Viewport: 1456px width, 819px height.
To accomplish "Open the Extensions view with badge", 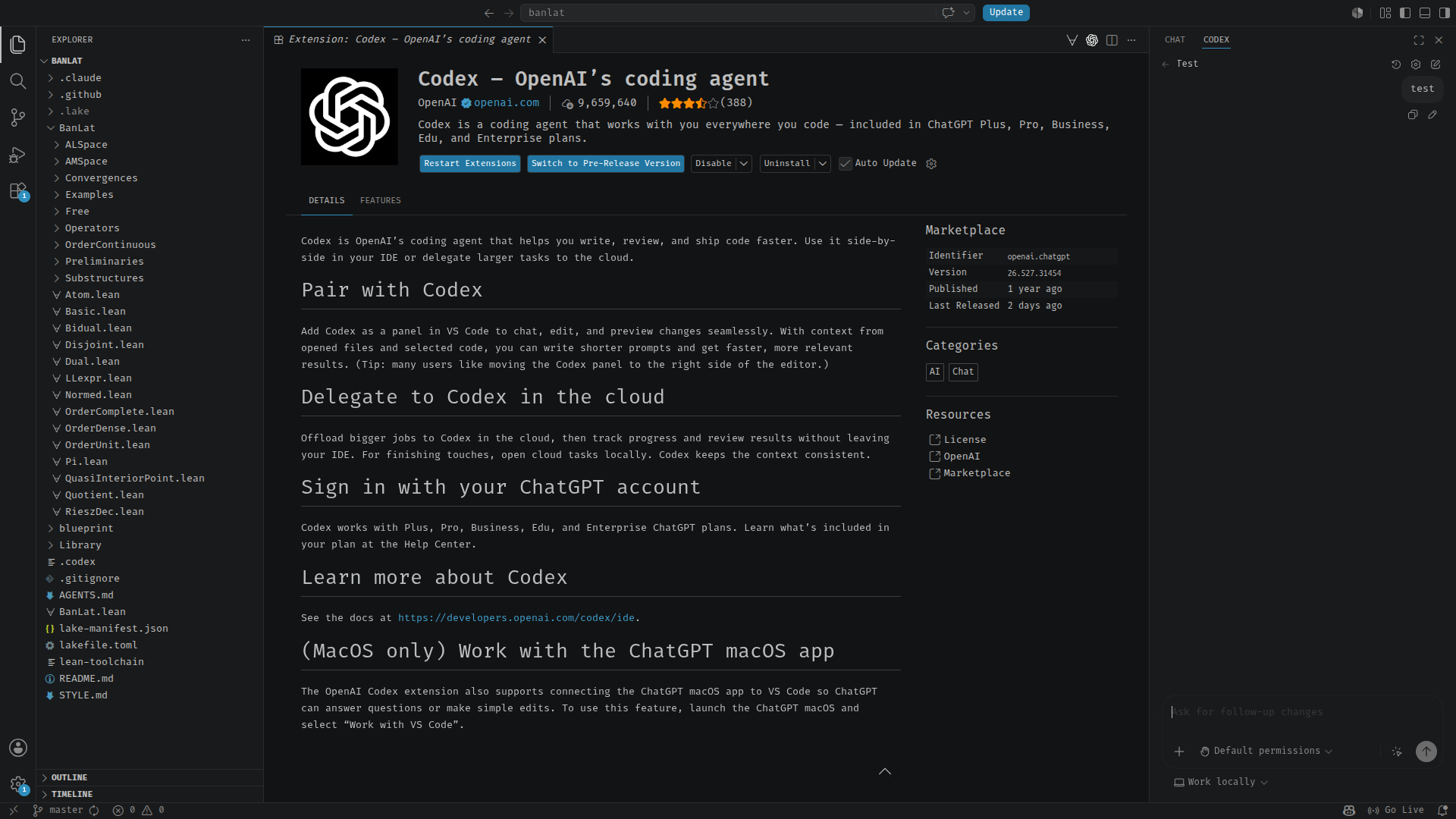I will click(18, 191).
